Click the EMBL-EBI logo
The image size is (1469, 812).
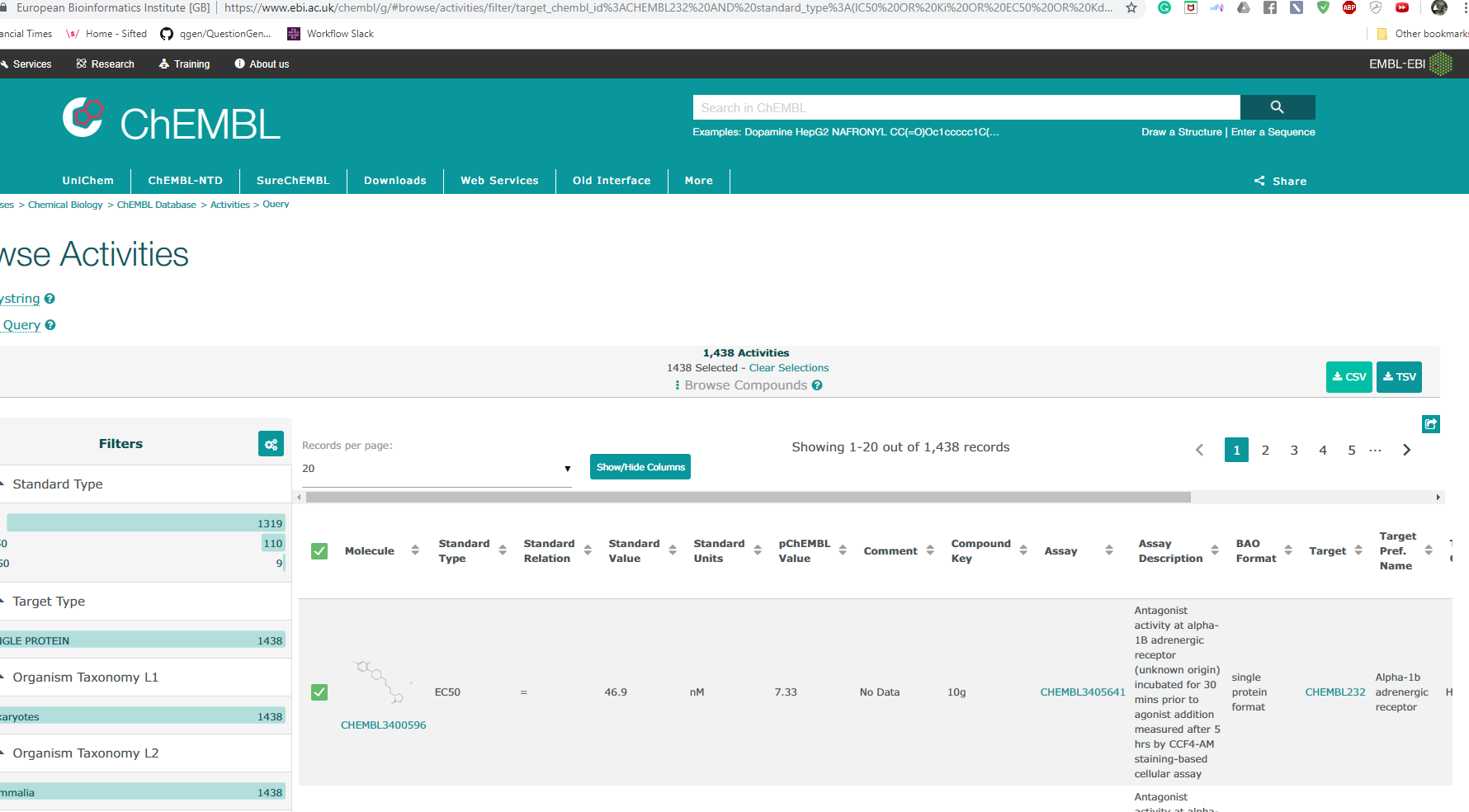pos(1410,64)
